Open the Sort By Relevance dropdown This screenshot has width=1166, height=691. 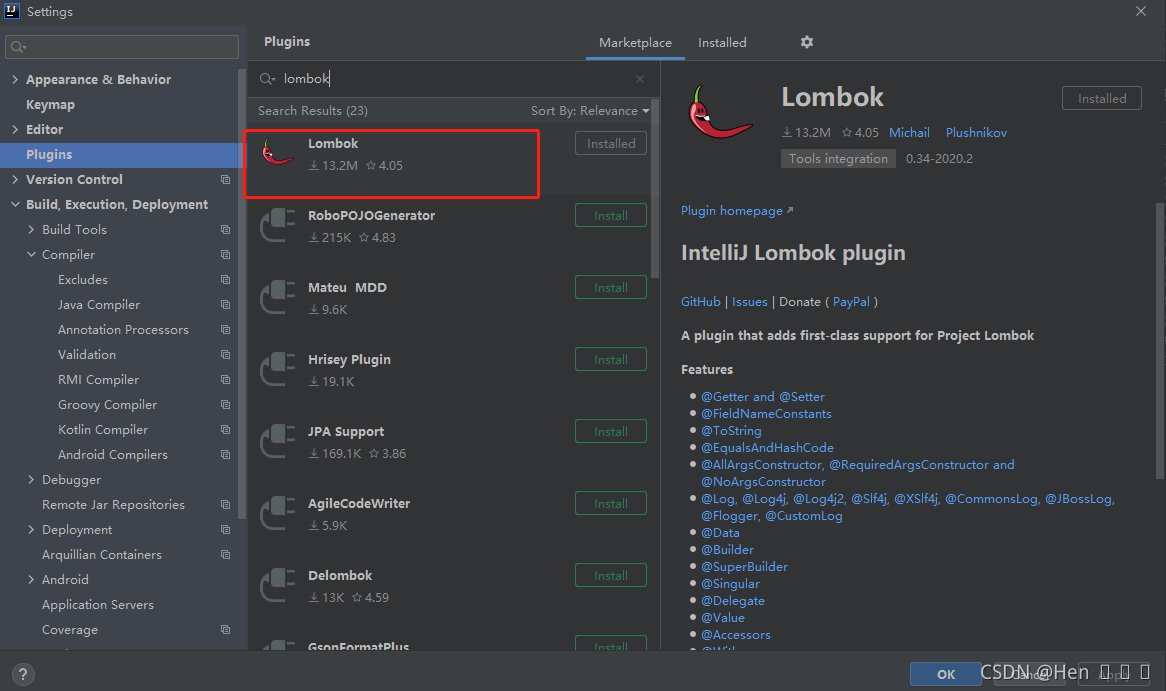tap(590, 111)
